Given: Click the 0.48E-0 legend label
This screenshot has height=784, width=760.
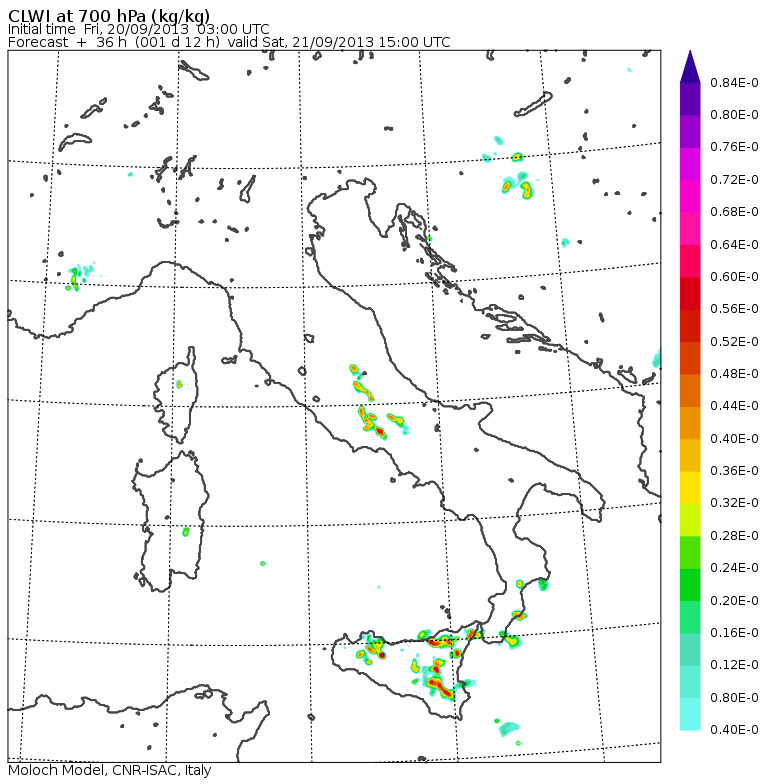Looking at the screenshot, I should [734, 374].
